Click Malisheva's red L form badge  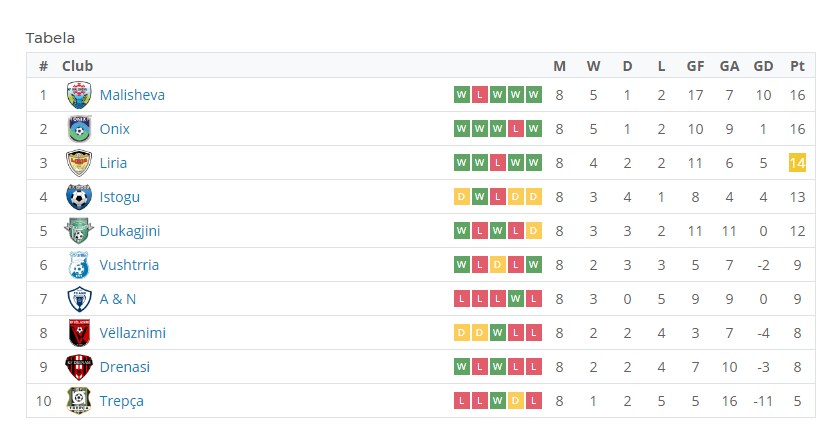click(x=479, y=95)
